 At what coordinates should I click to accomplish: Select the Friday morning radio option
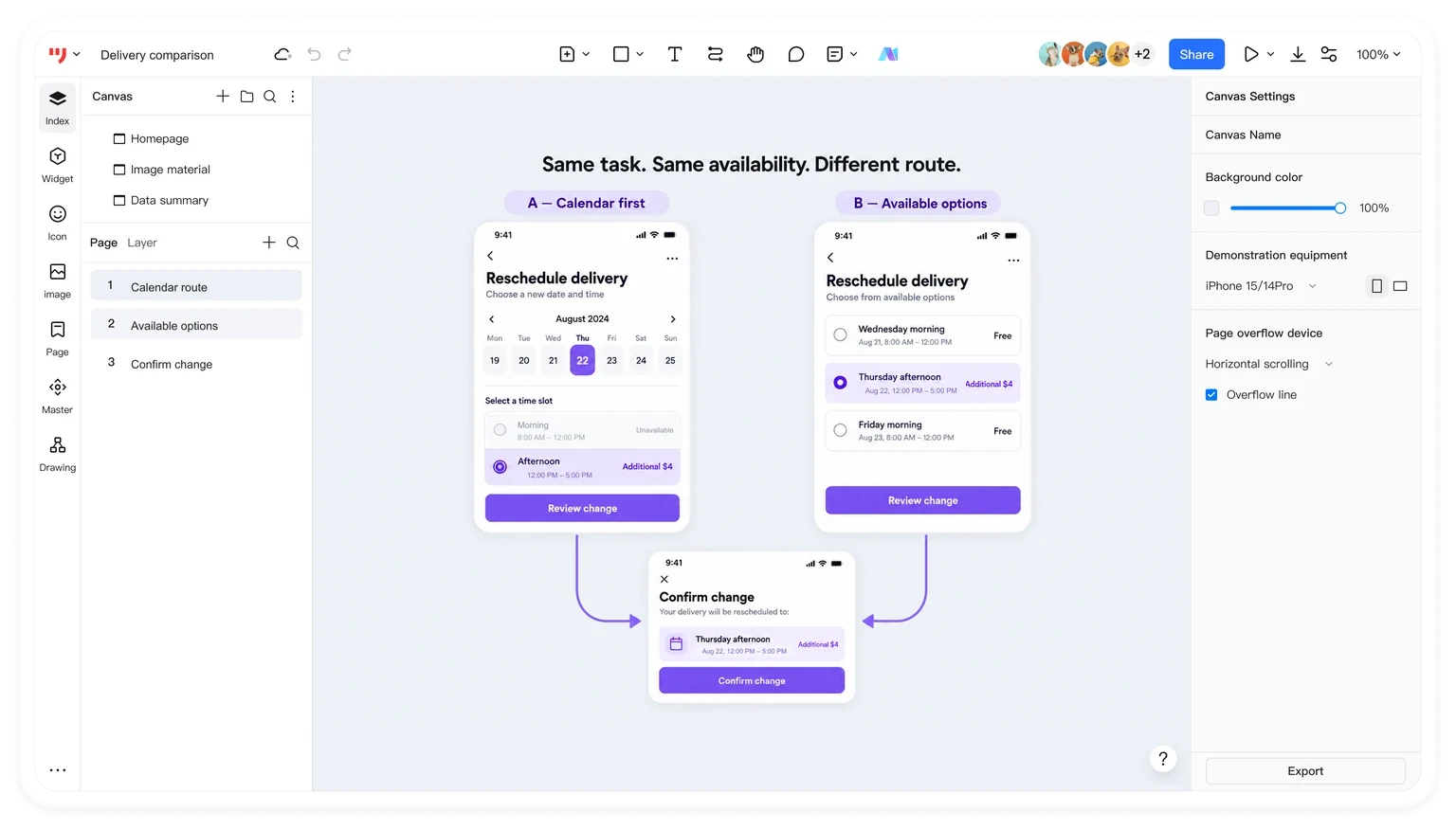[x=840, y=430]
